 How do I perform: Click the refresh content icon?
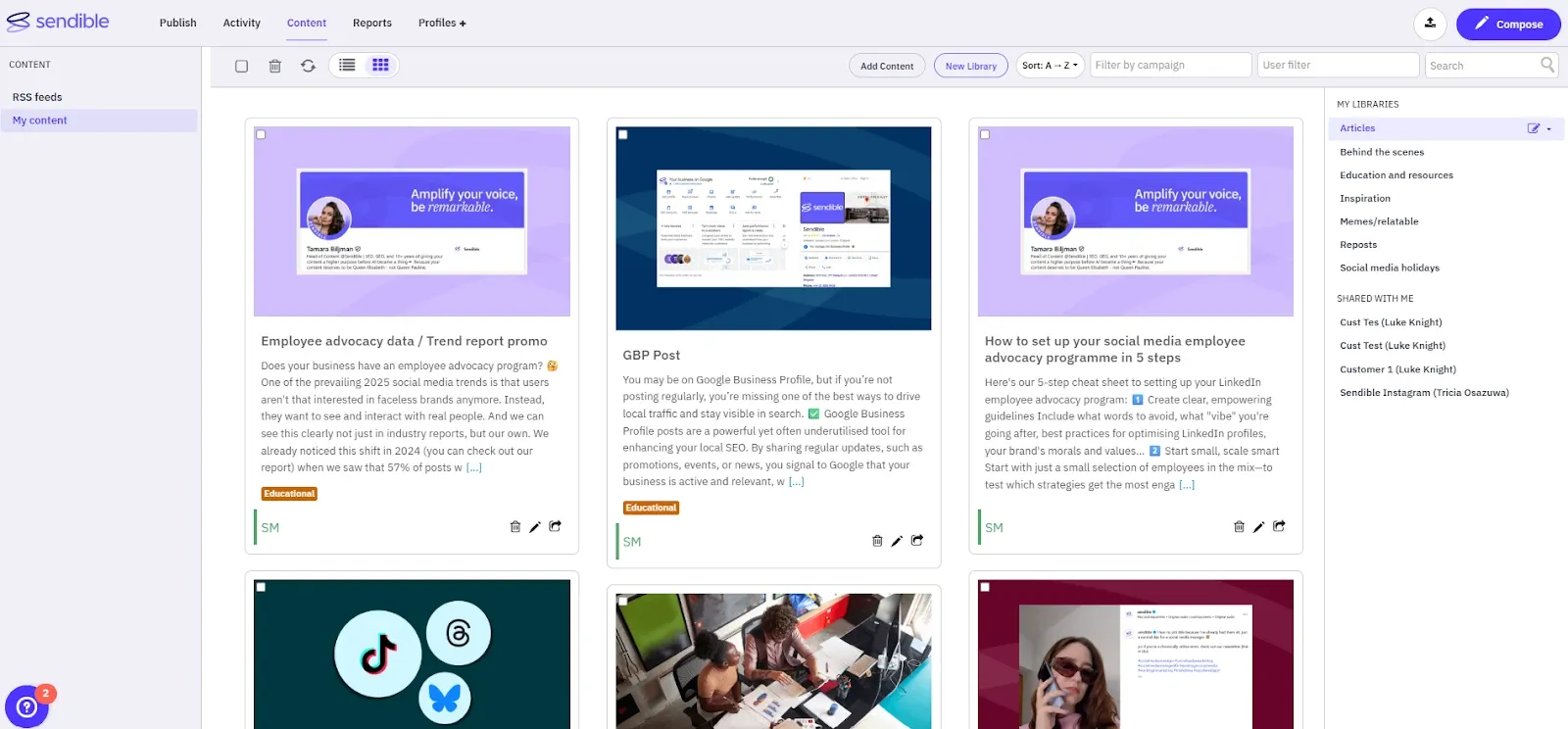[x=308, y=66]
